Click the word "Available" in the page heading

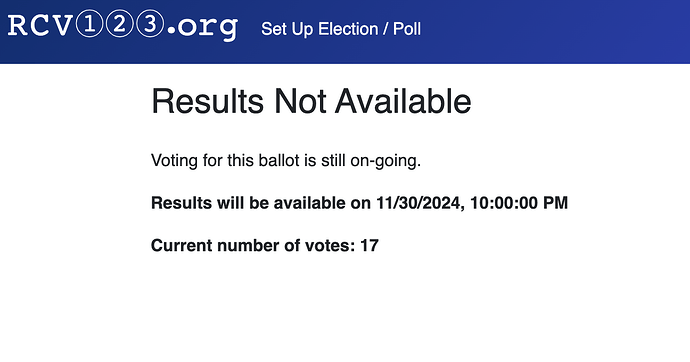pyautogui.click(x=403, y=101)
